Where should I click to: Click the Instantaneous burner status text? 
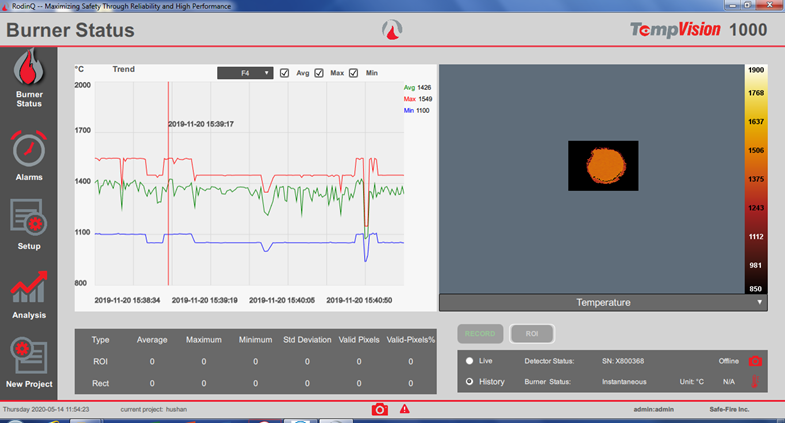coord(624,381)
